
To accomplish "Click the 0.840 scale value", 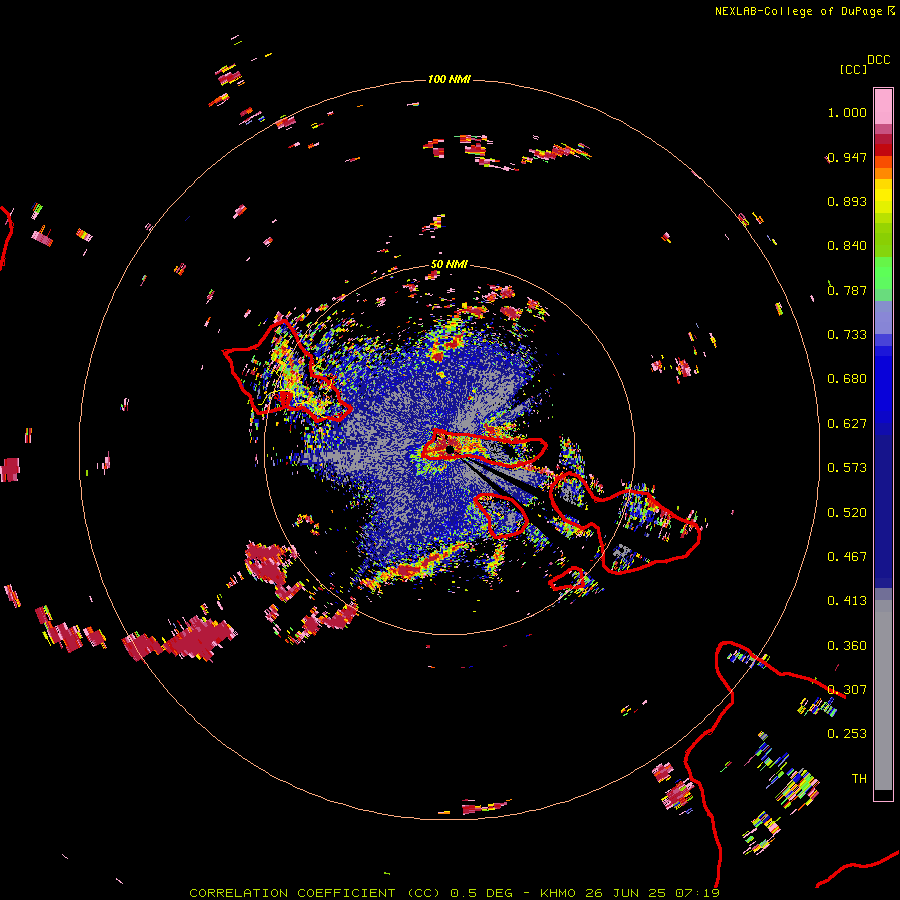I will pos(847,246).
